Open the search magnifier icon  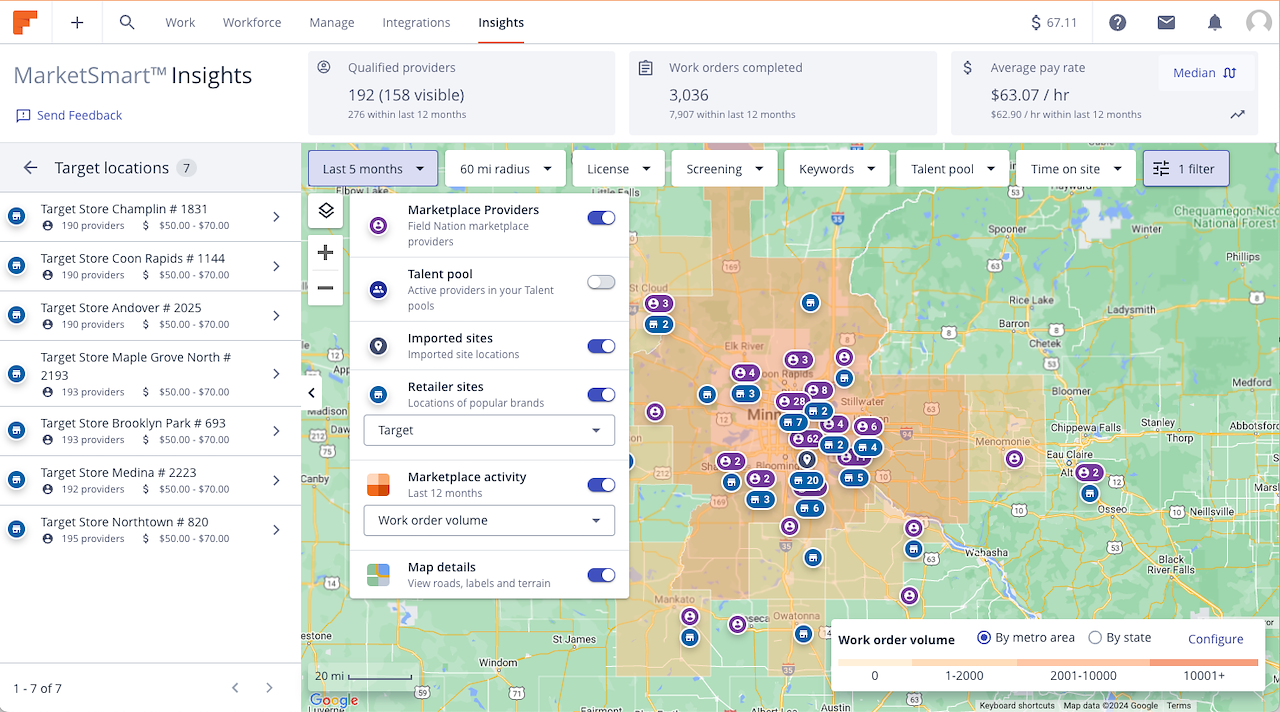(x=127, y=22)
